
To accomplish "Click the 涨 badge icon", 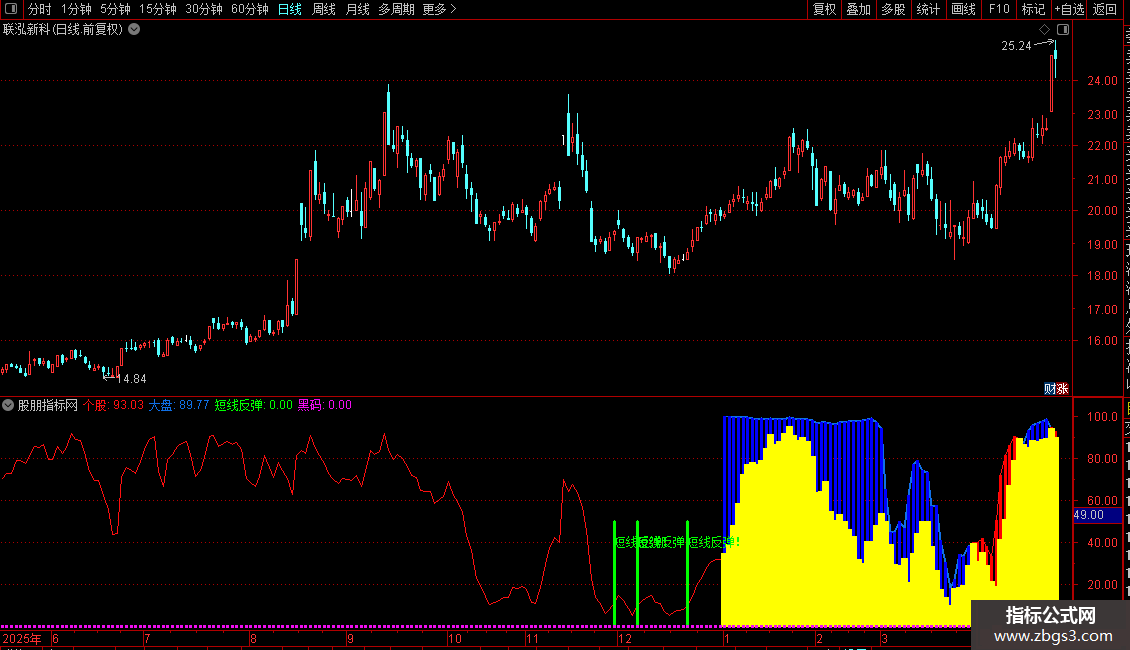I will click(x=1062, y=389).
